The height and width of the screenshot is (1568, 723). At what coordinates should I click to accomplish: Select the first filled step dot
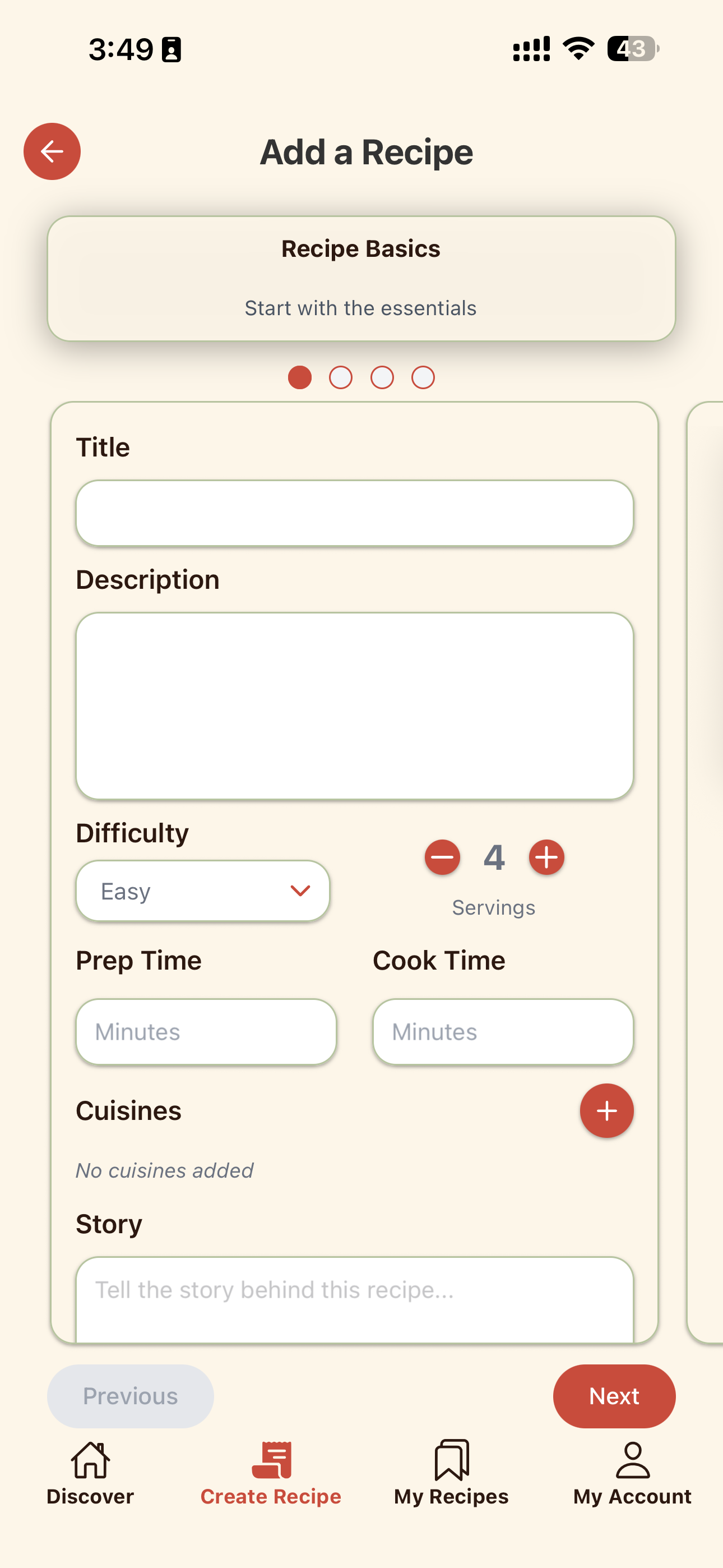[x=300, y=377]
